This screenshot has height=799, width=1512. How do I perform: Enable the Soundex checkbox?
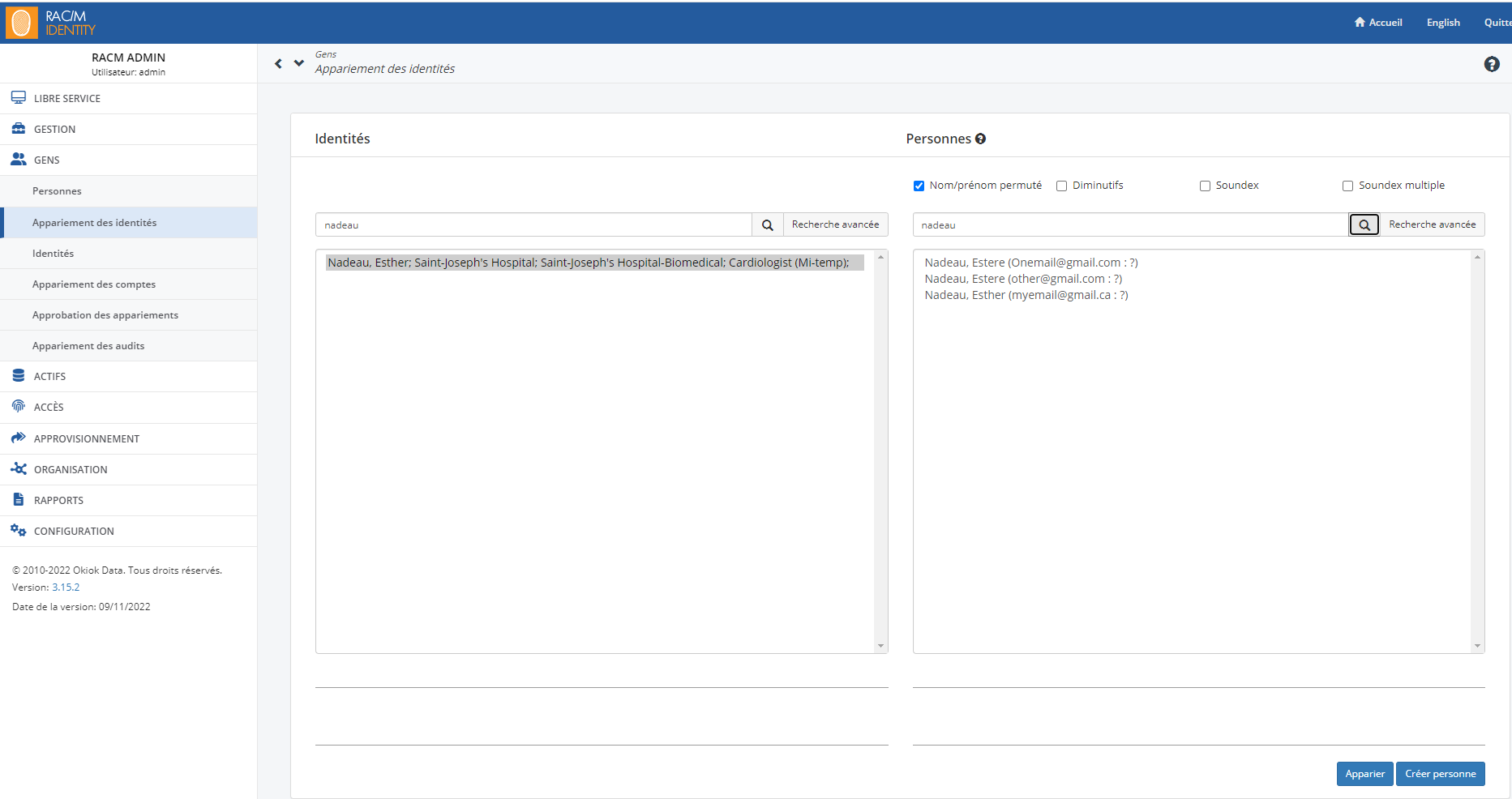tap(1205, 186)
